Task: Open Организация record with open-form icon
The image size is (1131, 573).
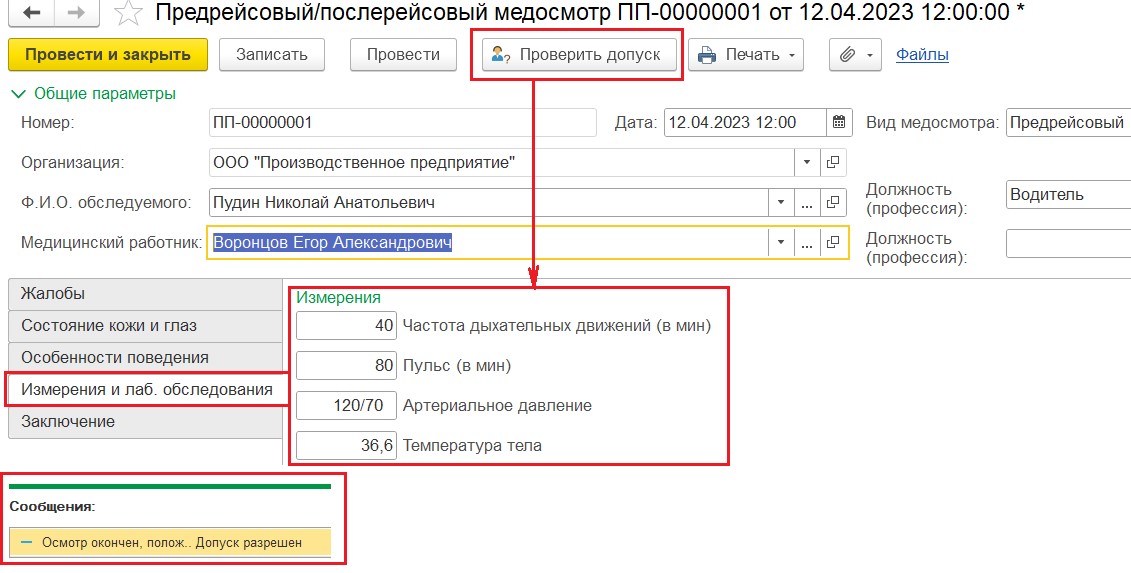Action: point(833,162)
